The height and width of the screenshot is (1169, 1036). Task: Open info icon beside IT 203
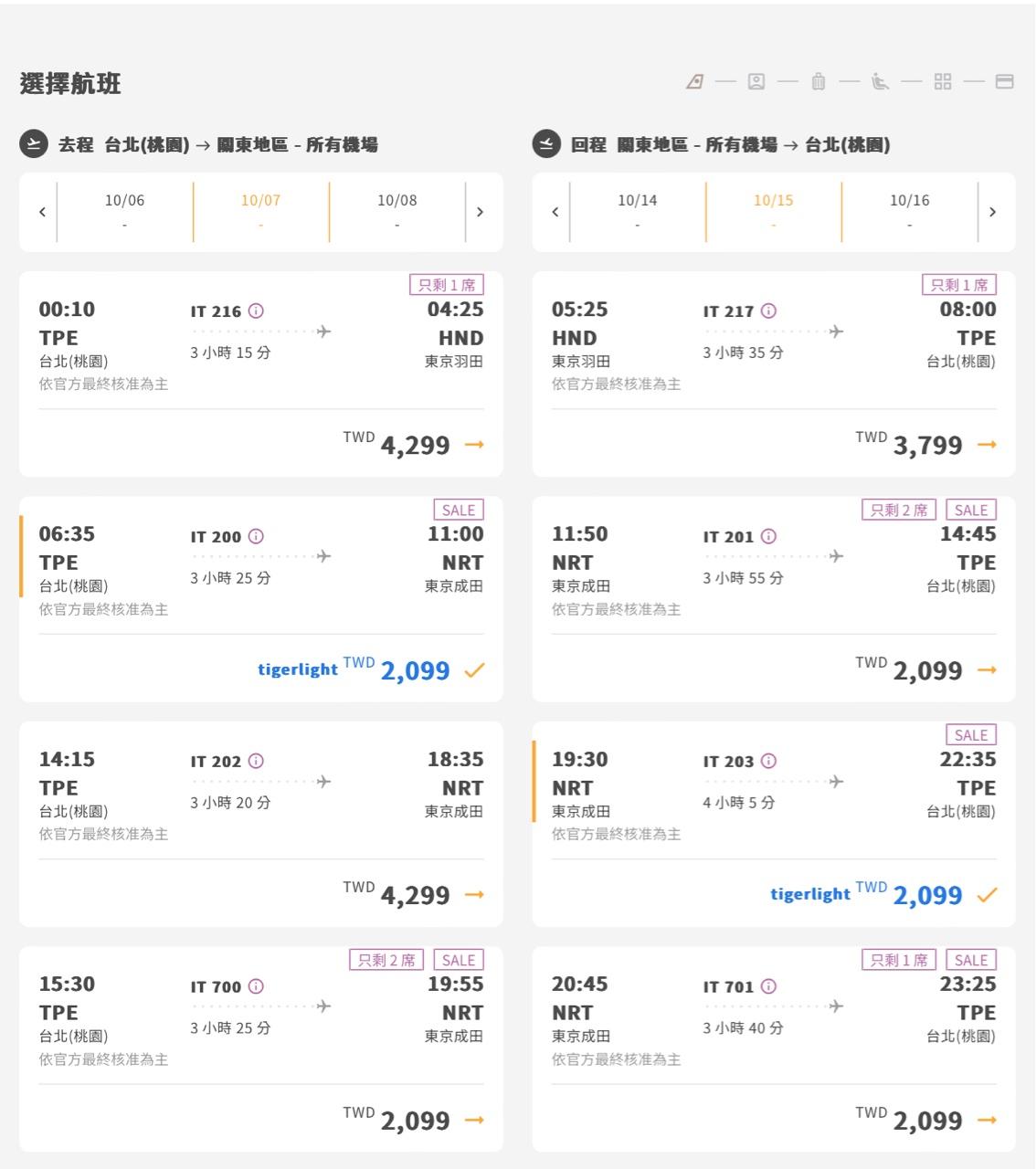pyautogui.click(x=768, y=762)
